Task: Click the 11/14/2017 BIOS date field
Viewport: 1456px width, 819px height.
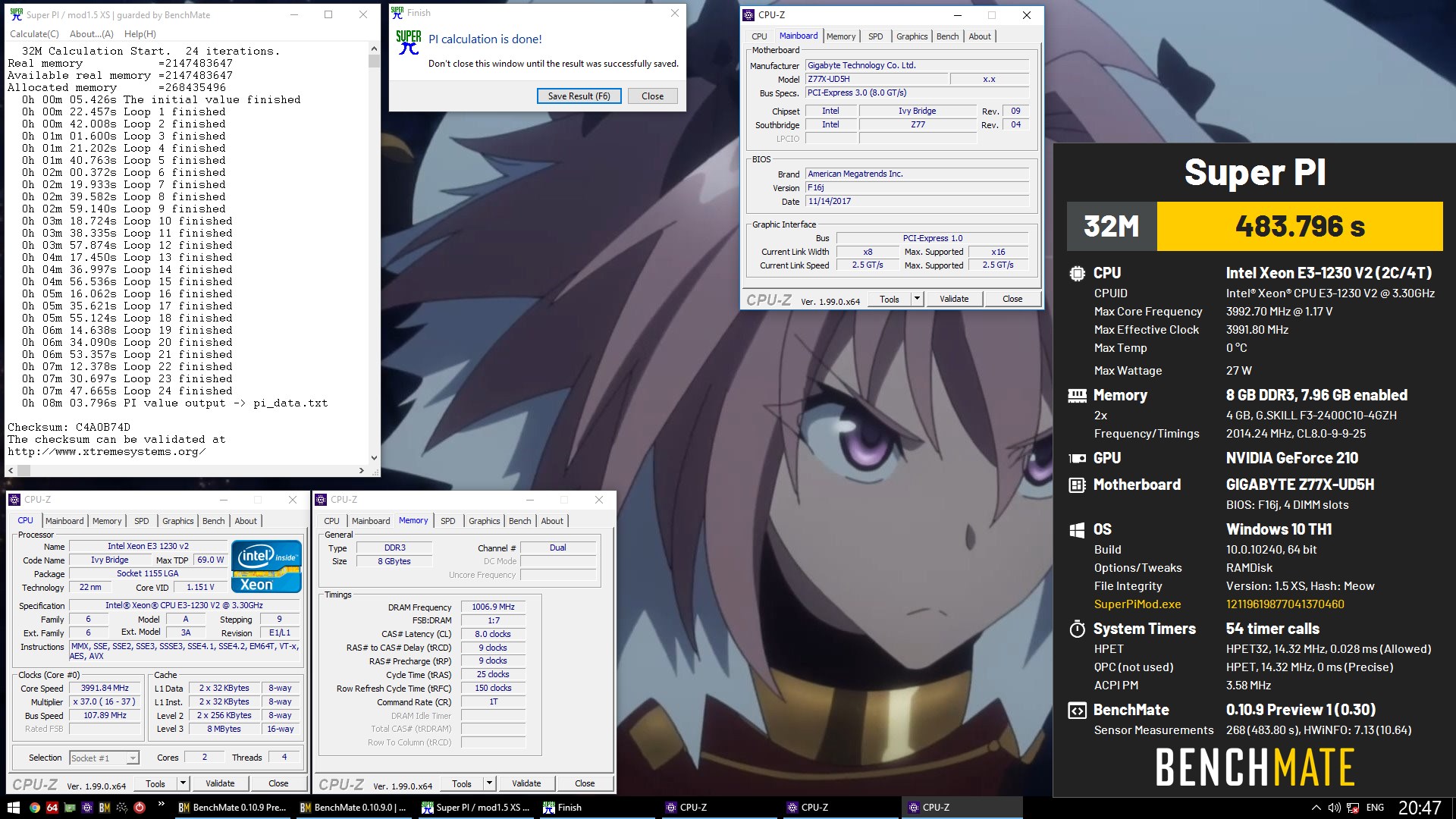Action: (x=917, y=201)
